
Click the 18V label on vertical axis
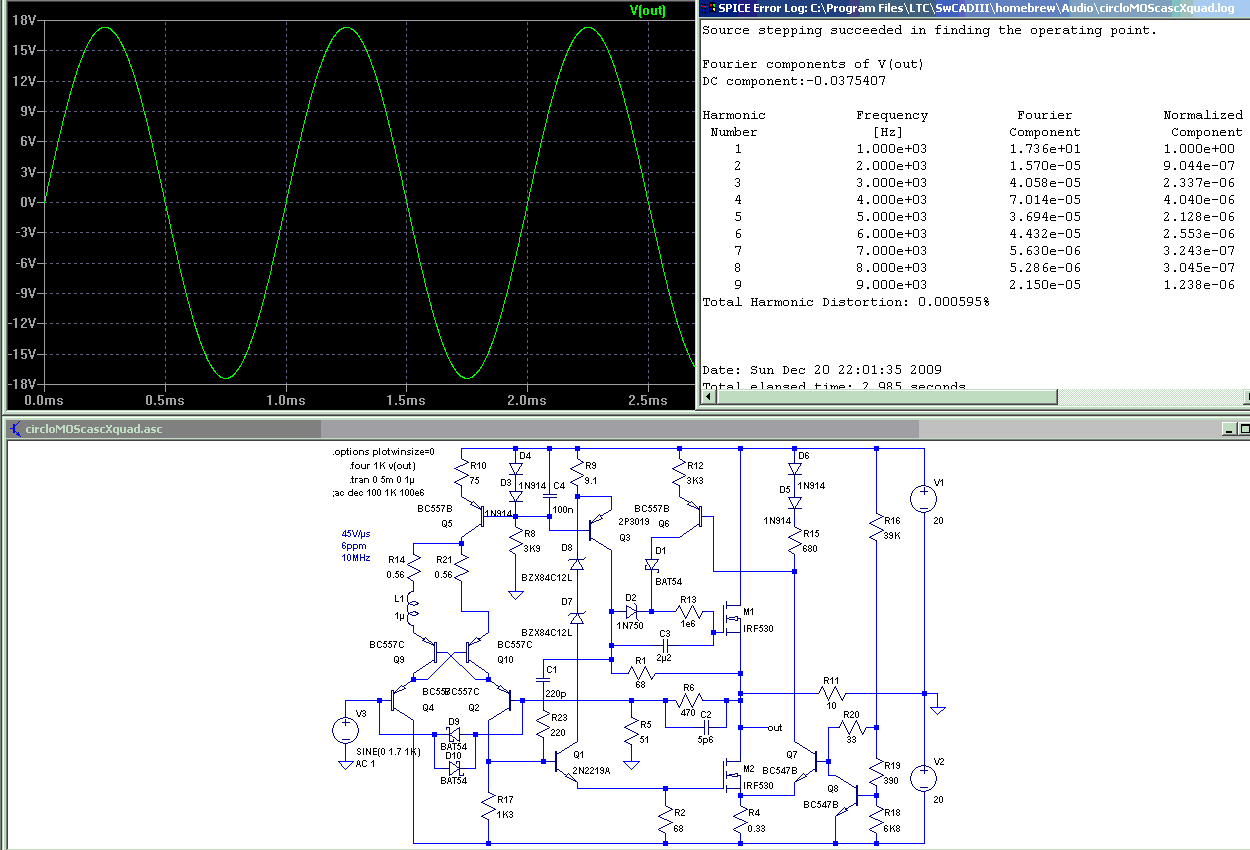coord(25,20)
